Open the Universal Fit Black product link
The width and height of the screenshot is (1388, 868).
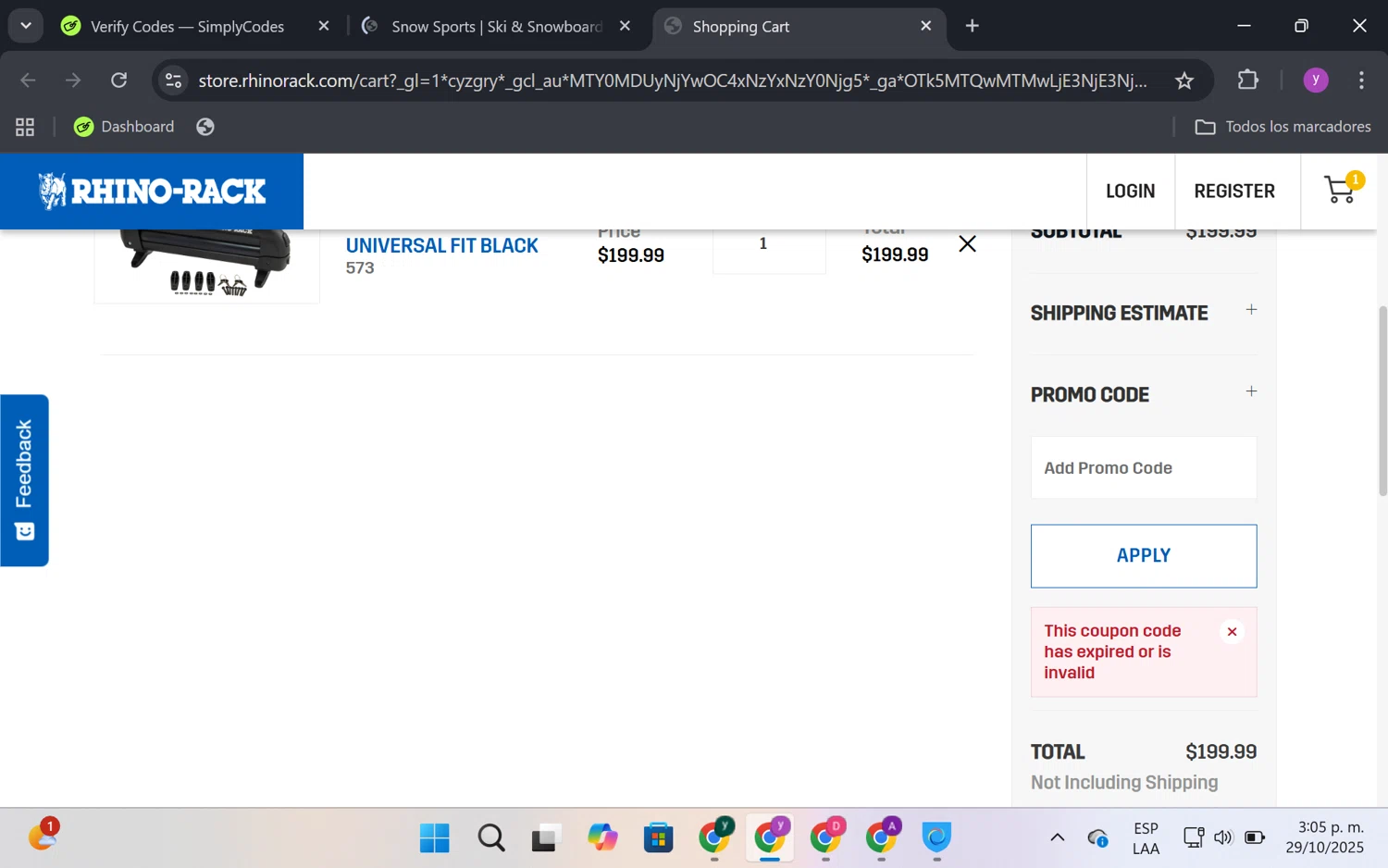point(441,245)
